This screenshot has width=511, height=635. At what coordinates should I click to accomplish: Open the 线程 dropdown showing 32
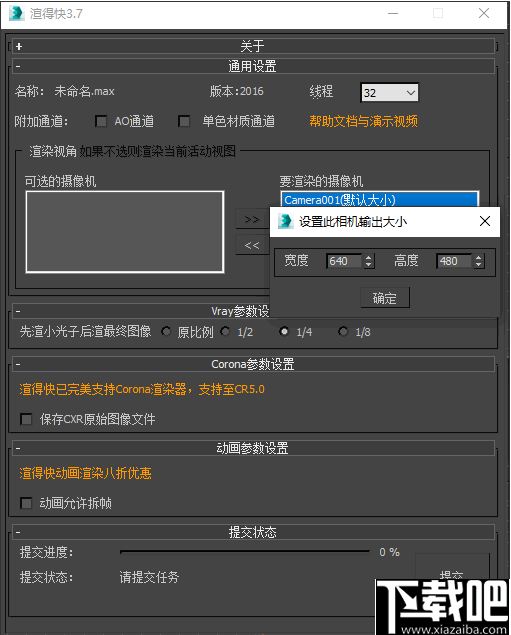click(x=389, y=93)
